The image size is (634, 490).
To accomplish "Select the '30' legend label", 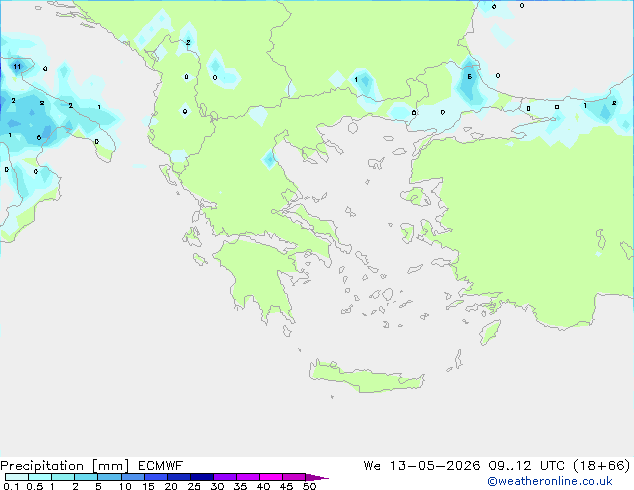I will pyautogui.click(x=217, y=486).
